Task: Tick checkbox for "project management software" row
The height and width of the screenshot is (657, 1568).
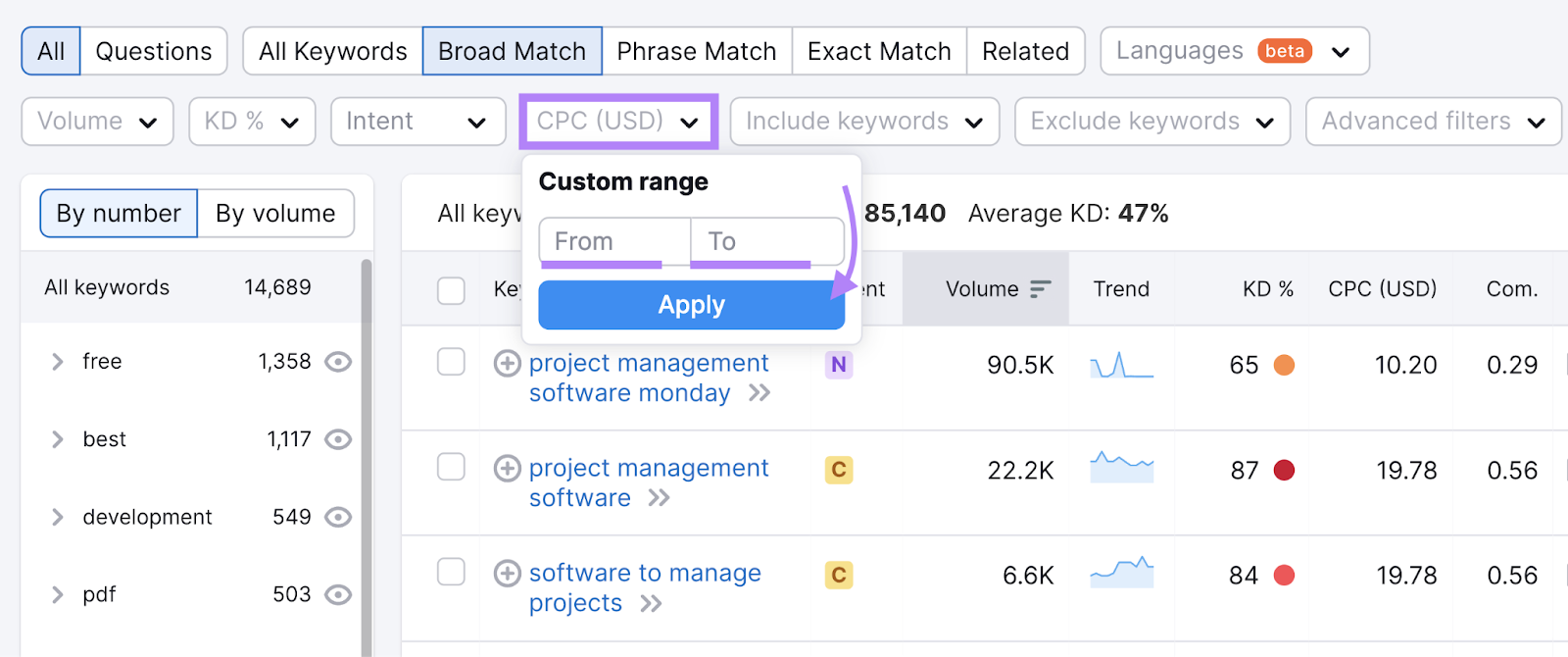Action: pyautogui.click(x=451, y=467)
